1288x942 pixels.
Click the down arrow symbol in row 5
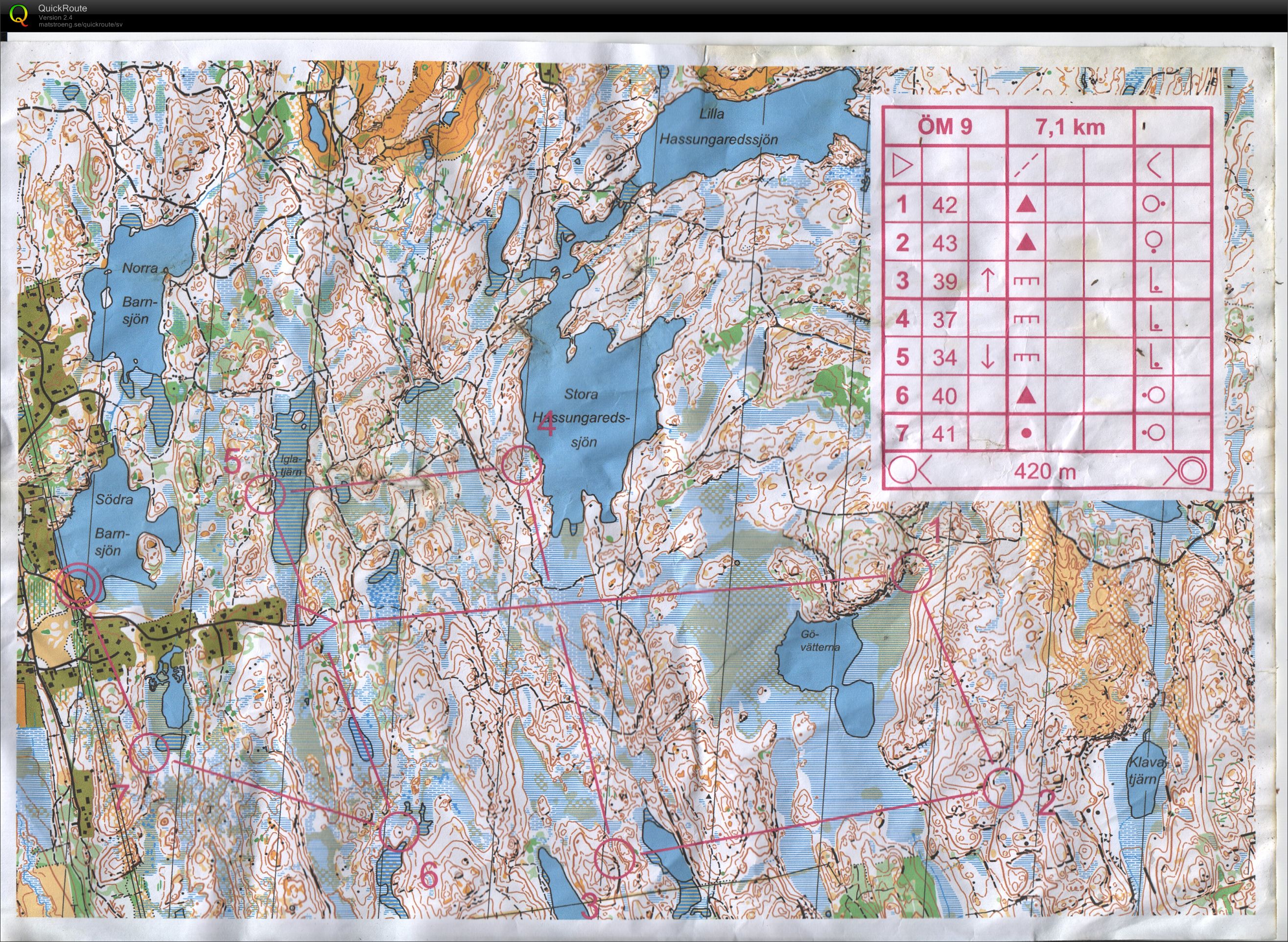click(x=988, y=357)
